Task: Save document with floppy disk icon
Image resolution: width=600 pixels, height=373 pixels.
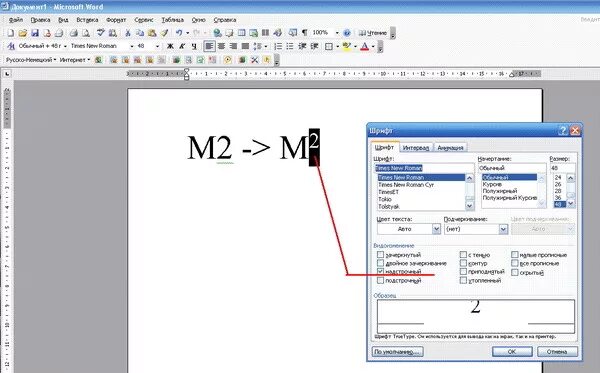Action: 34,33
